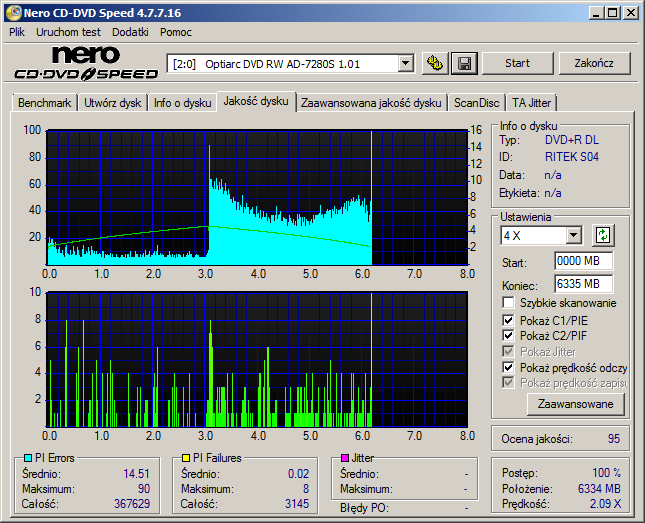The height and width of the screenshot is (523, 645).
Task: Click PI Failures average 0.02
Action: point(298,474)
